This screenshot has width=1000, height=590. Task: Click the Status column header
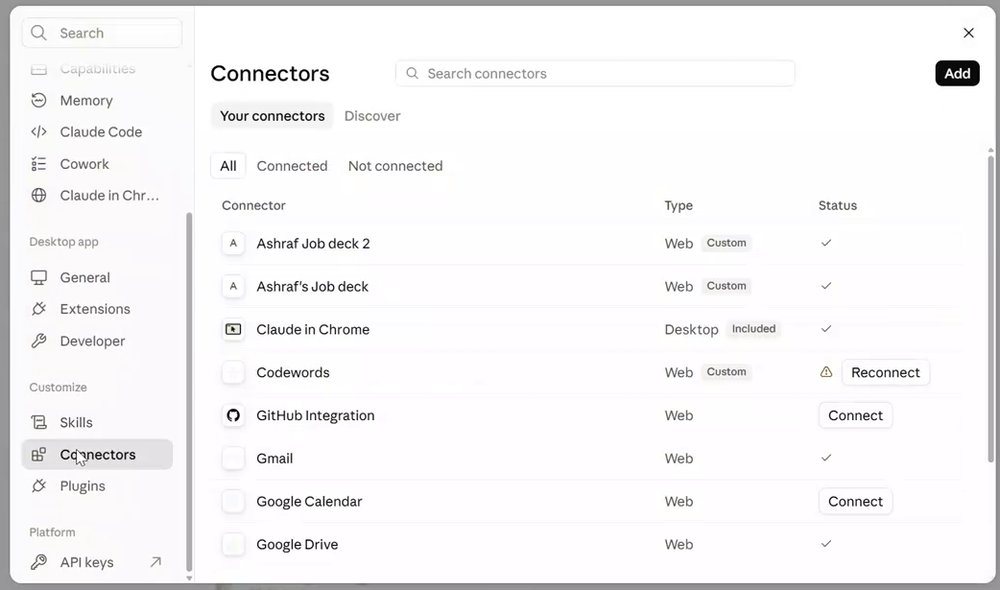point(837,205)
